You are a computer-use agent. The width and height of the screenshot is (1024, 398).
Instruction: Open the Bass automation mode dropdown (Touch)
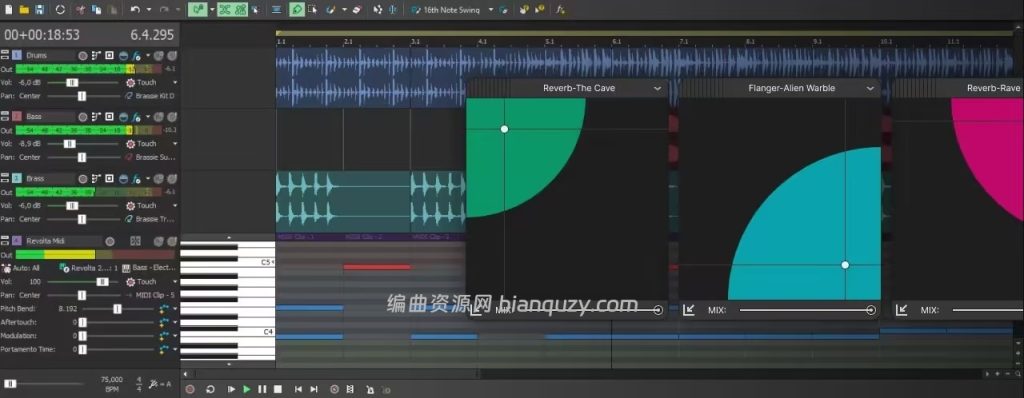pos(175,144)
